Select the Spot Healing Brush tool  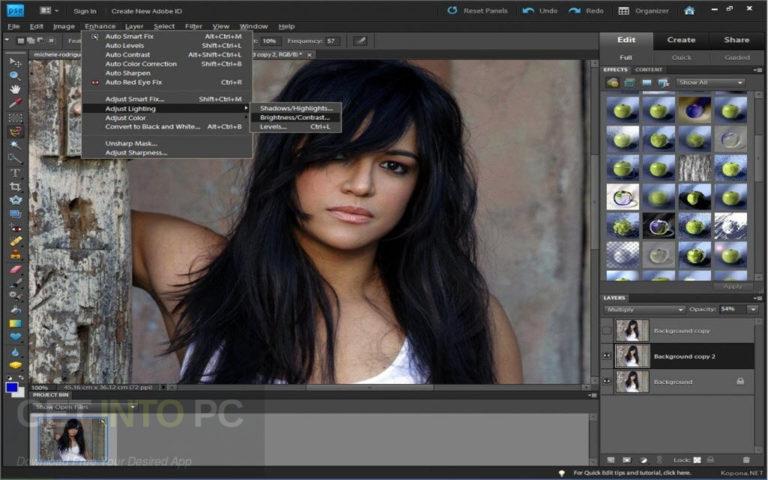(16, 241)
